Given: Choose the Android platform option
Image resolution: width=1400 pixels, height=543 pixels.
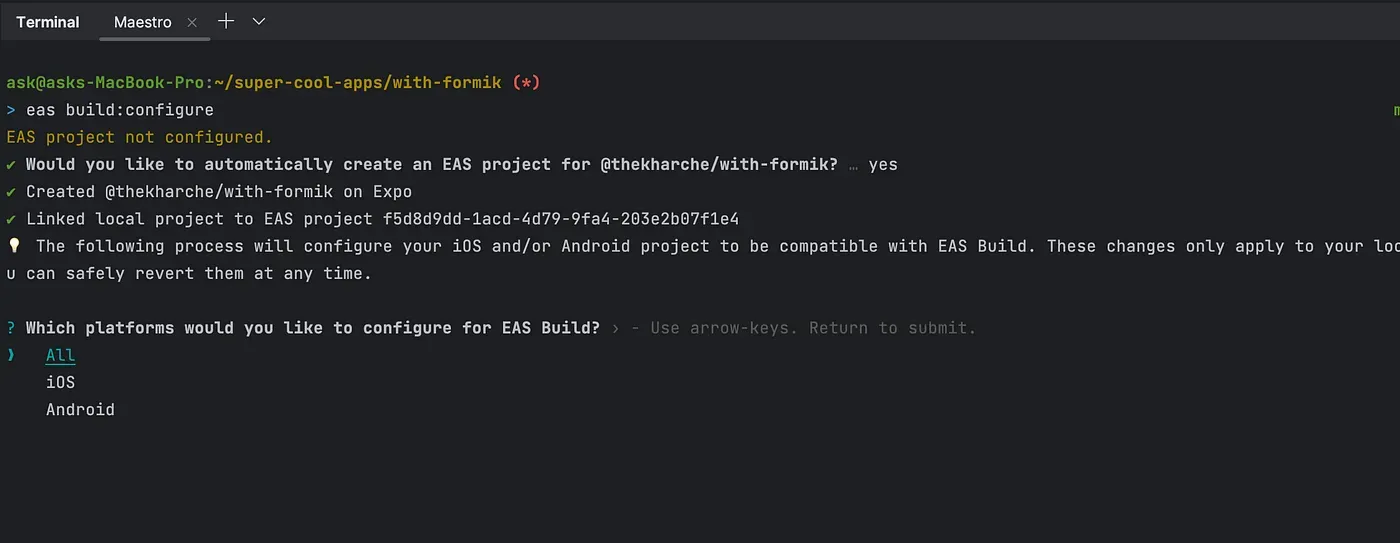Looking at the screenshot, I should tap(80, 409).
